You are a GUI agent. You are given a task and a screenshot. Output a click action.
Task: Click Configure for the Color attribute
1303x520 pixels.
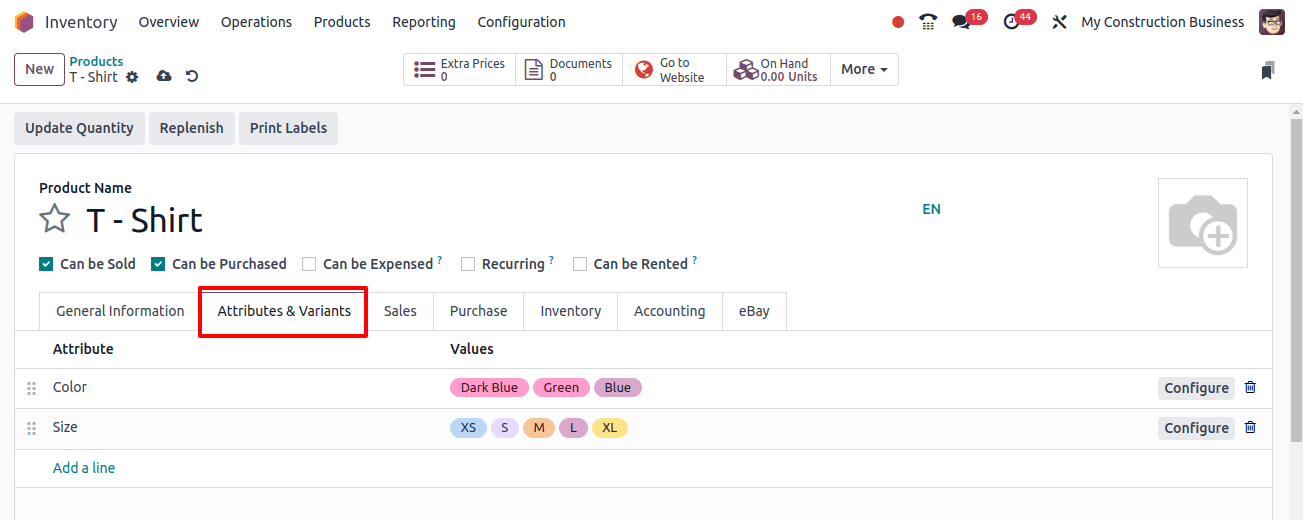[1196, 388]
